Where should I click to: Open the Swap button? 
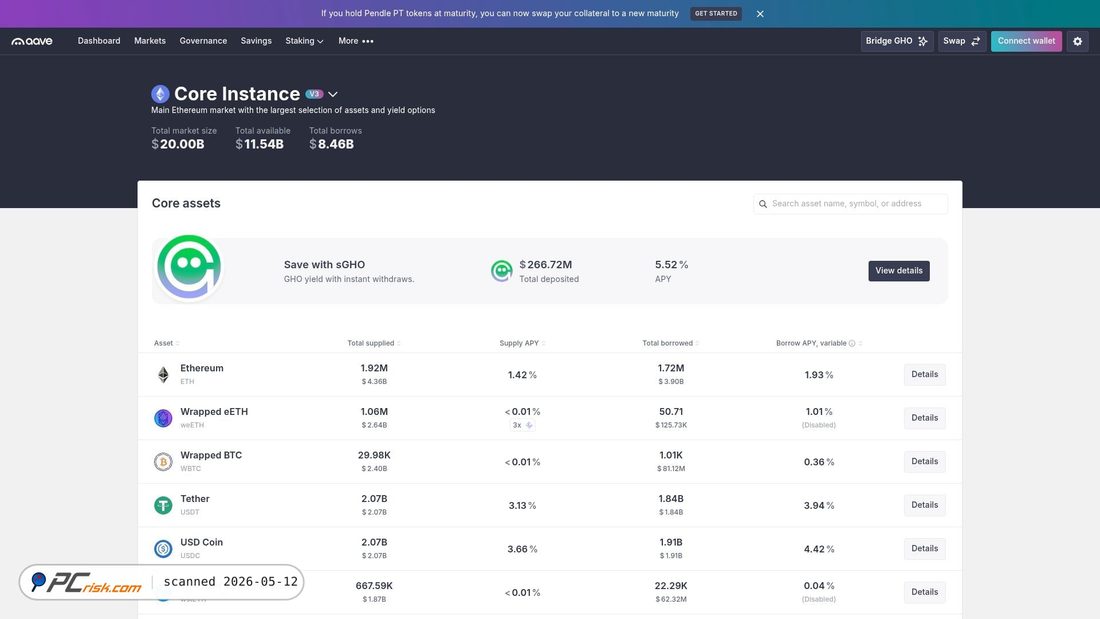pyautogui.click(x=962, y=41)
